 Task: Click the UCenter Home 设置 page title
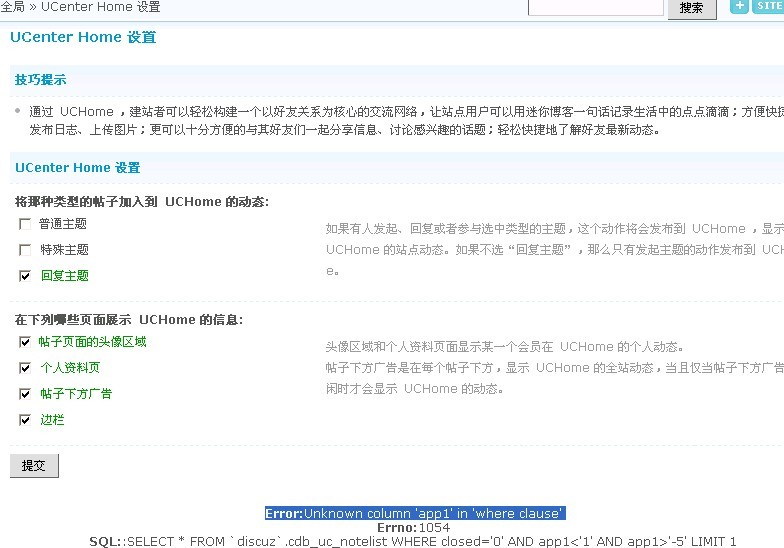(83, 37)
